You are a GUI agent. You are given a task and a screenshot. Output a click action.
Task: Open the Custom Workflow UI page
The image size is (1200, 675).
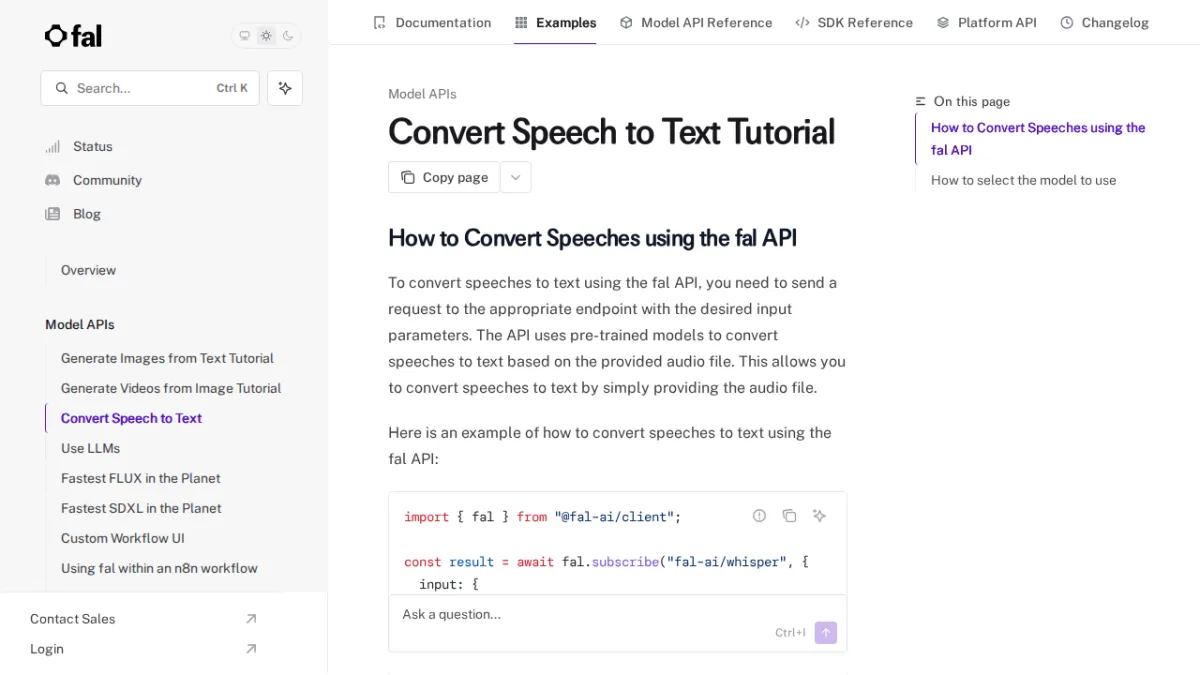click(122, 538)
